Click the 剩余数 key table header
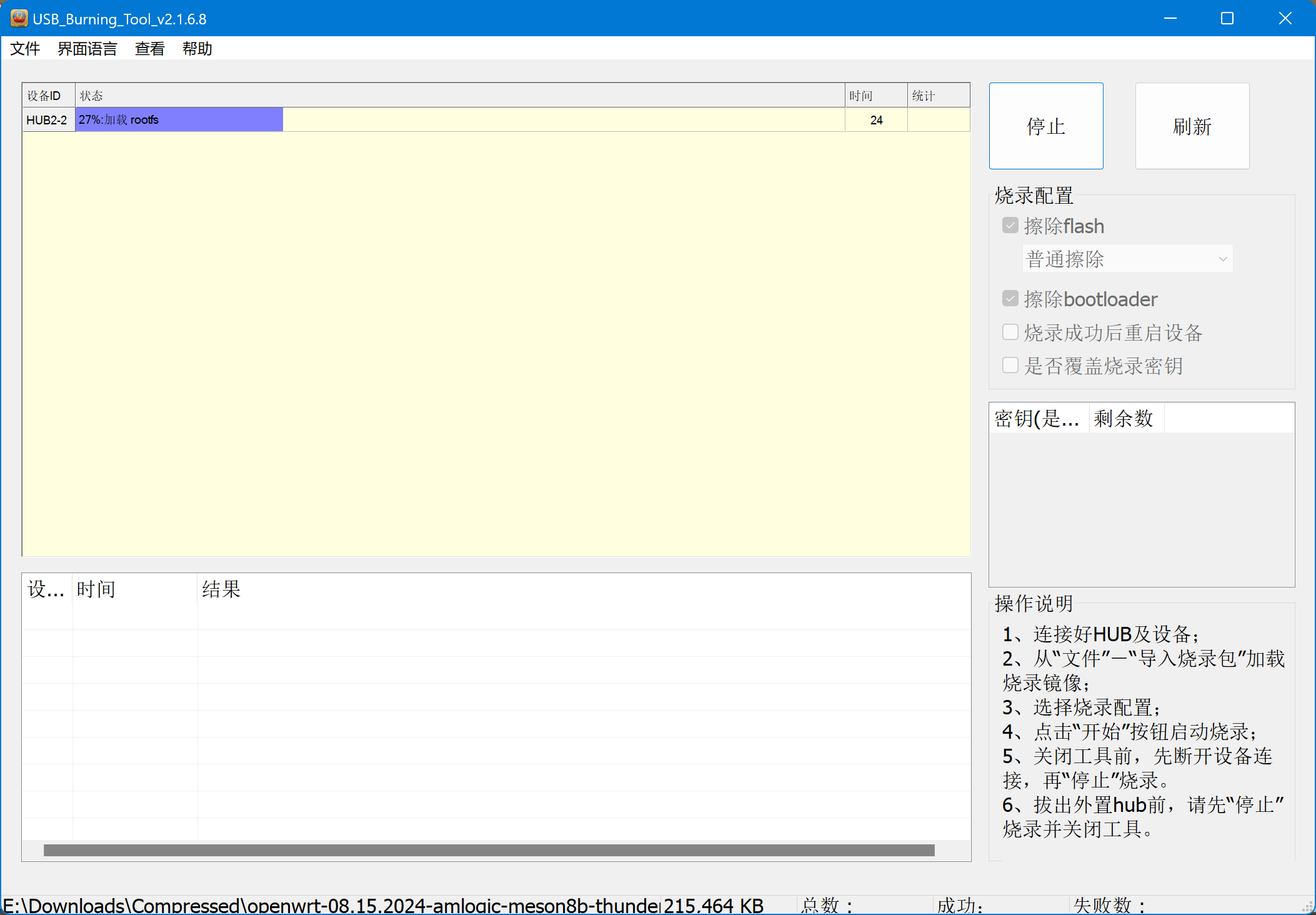The height and width of the screenshot is (915, 1316). coord(1123,417)
